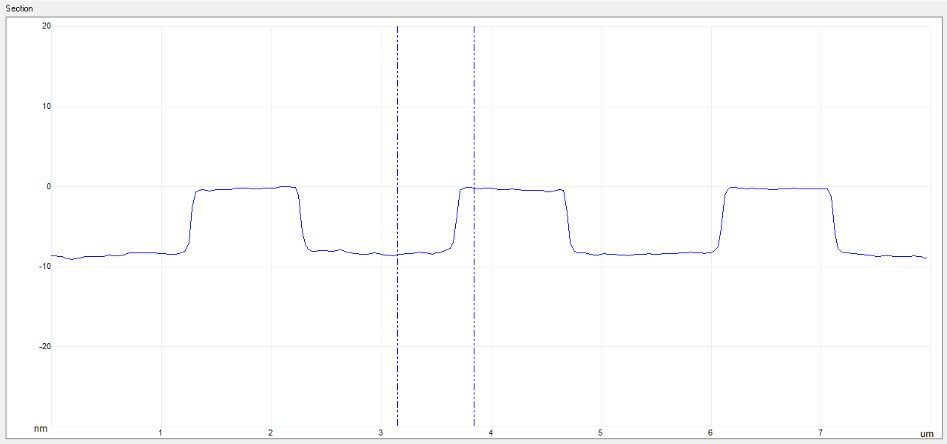Click the y-axis label 0
This screenshot has height=444, width=947.
(47, 186)
